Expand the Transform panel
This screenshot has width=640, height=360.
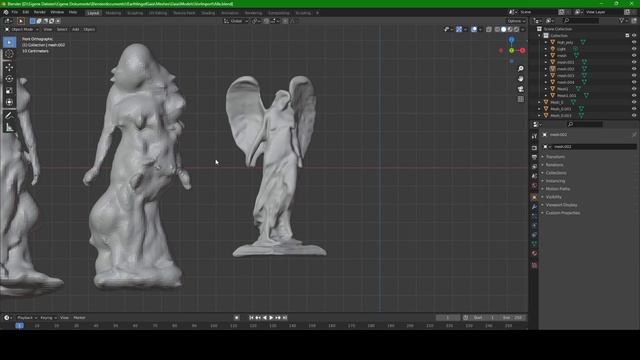[x=555, y=157]
